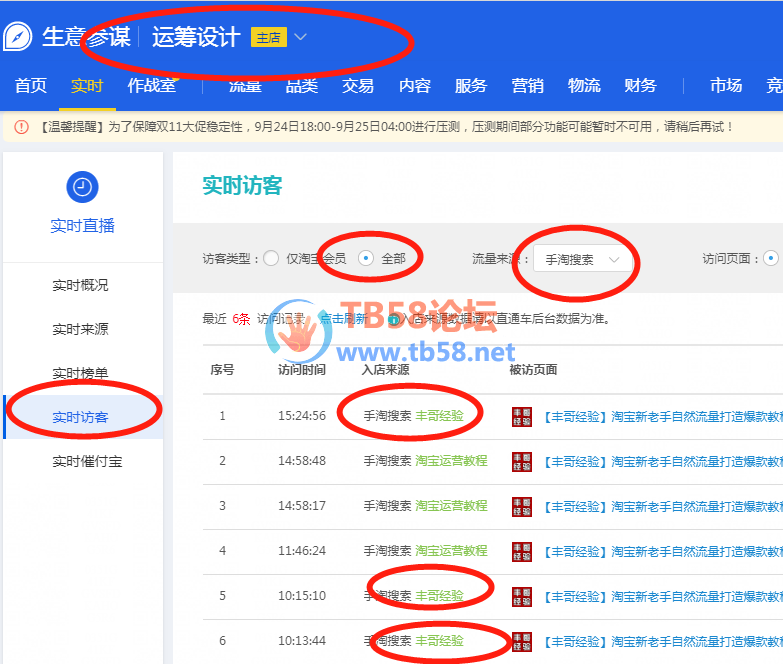Viewport: 783px width, 664px height.
Task: Switch to the 交易 navigation tab
Action: tap(358, 86)
